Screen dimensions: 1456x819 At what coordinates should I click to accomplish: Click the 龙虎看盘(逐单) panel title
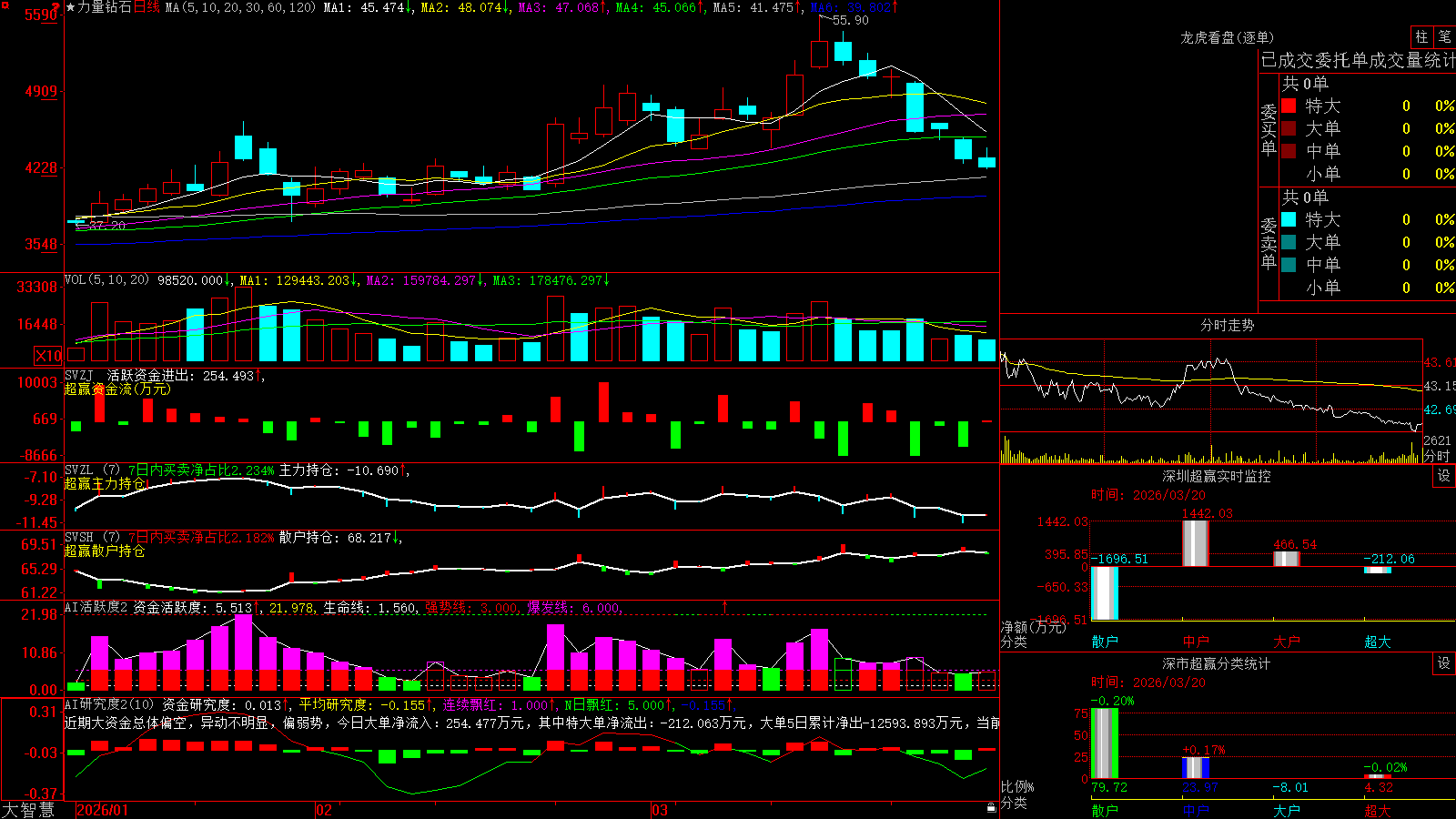(x=1227, y=37)
